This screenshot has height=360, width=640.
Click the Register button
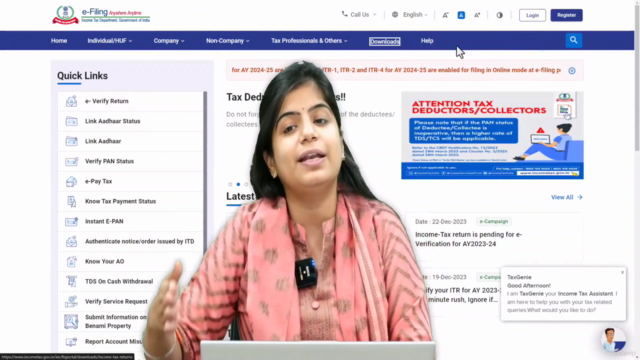(567, 15)
